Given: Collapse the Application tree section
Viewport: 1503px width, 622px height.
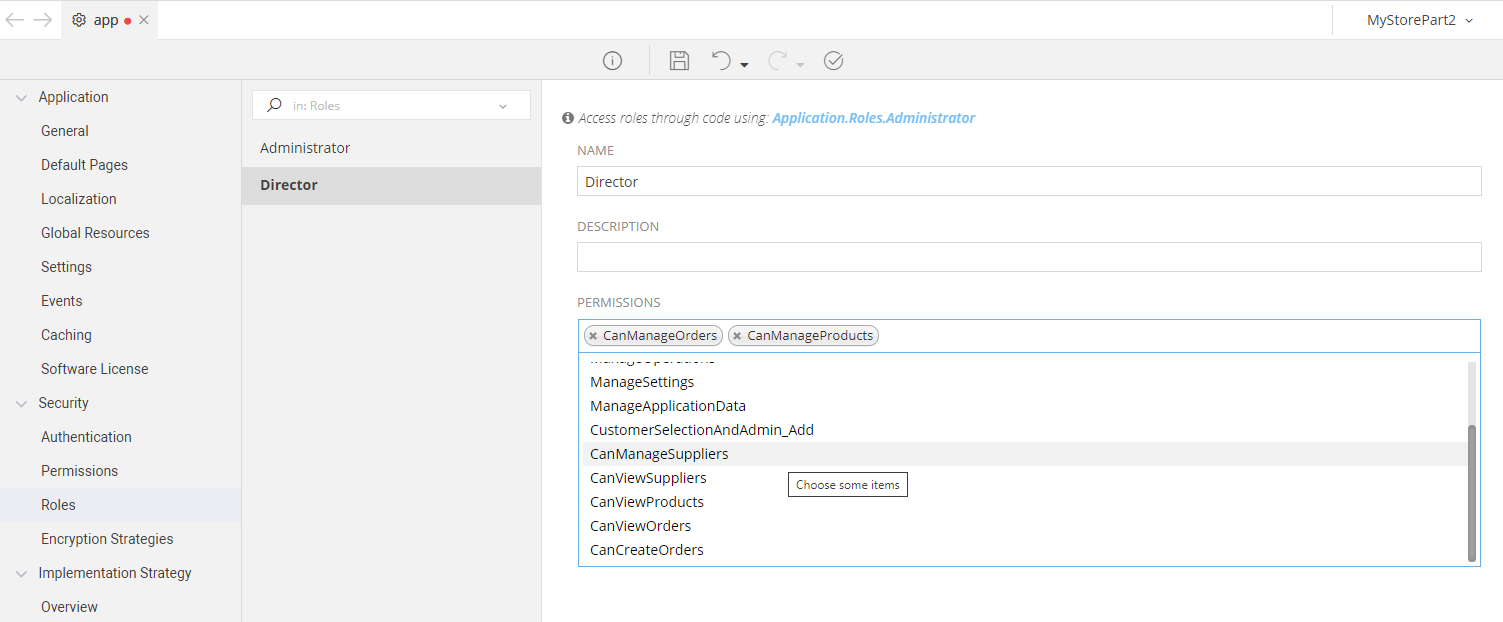Looking at the screenshot, I should [21, 97].
